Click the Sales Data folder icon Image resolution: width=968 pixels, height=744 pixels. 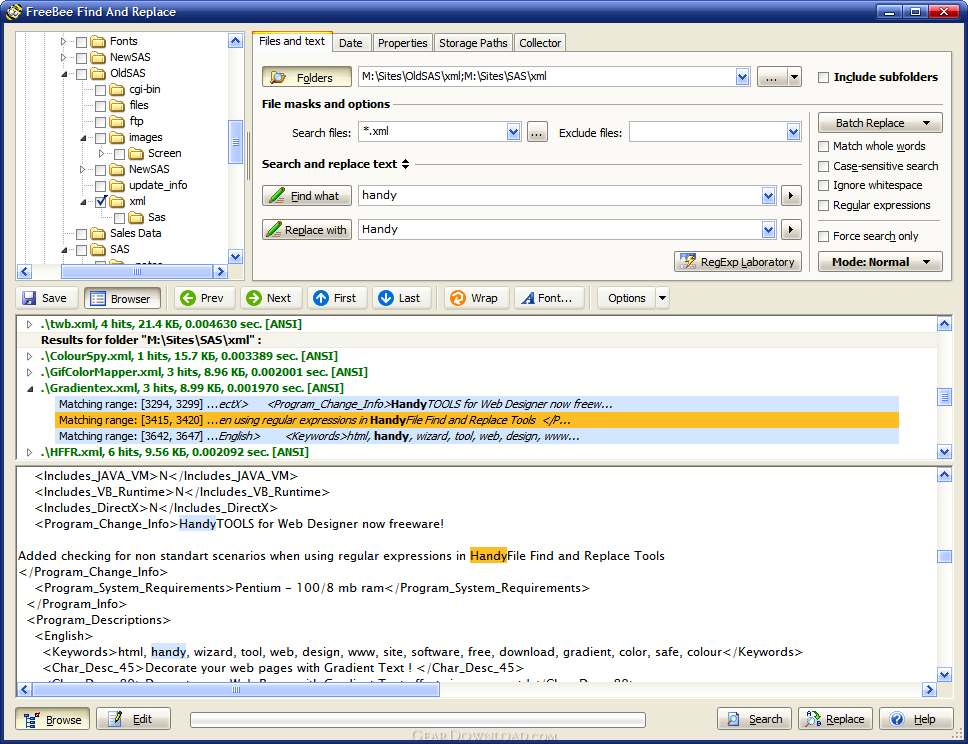98,233
